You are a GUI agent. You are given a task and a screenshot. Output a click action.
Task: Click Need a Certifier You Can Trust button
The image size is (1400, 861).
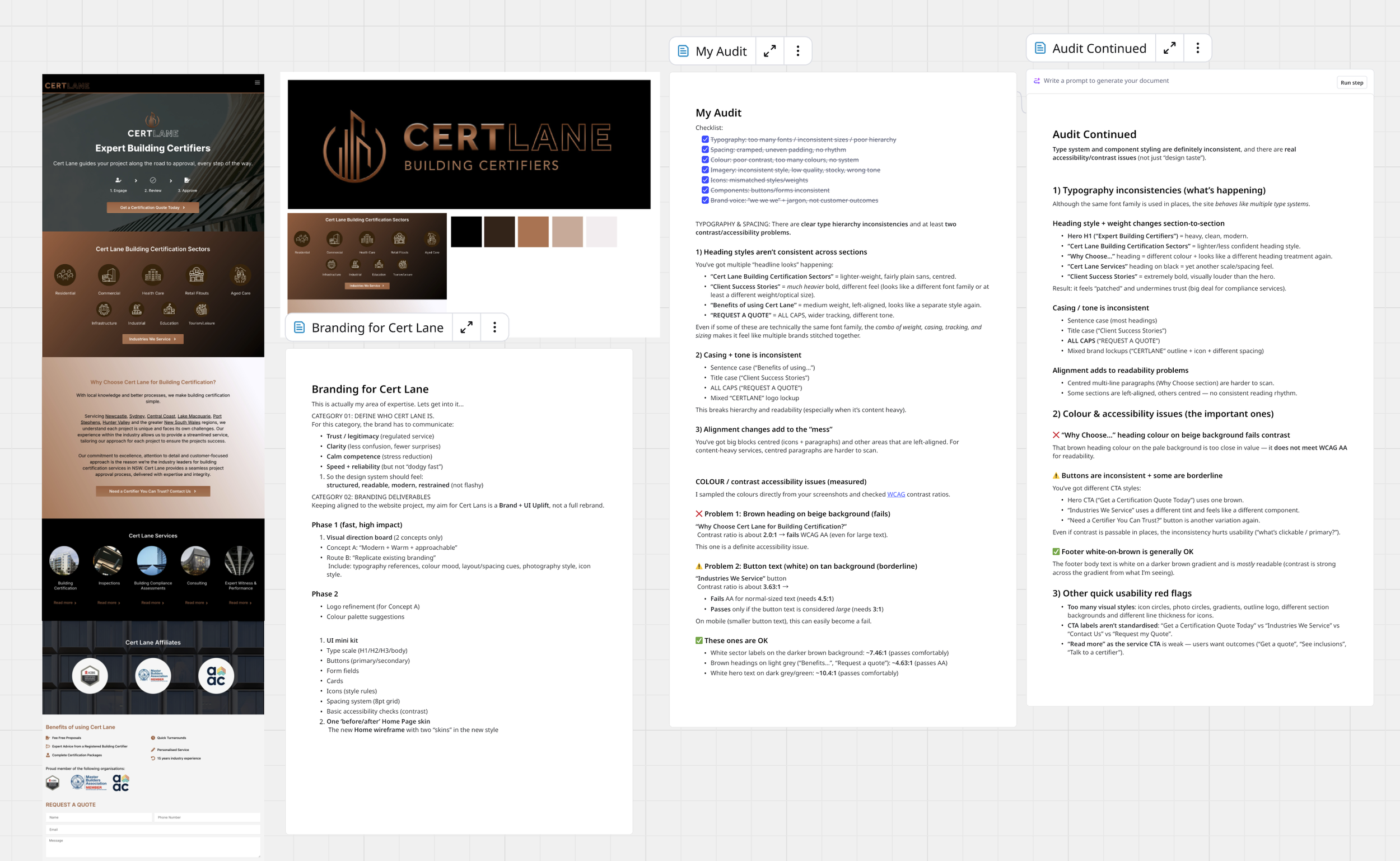tap(153, 491)
